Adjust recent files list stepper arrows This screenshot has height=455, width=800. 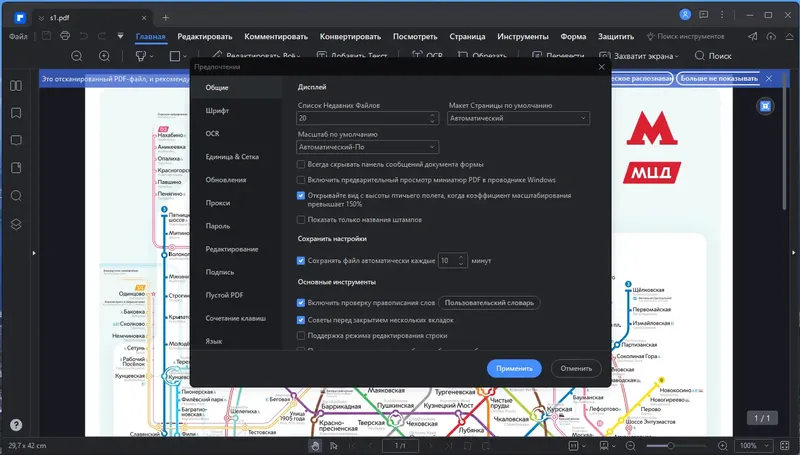point(432,118)
